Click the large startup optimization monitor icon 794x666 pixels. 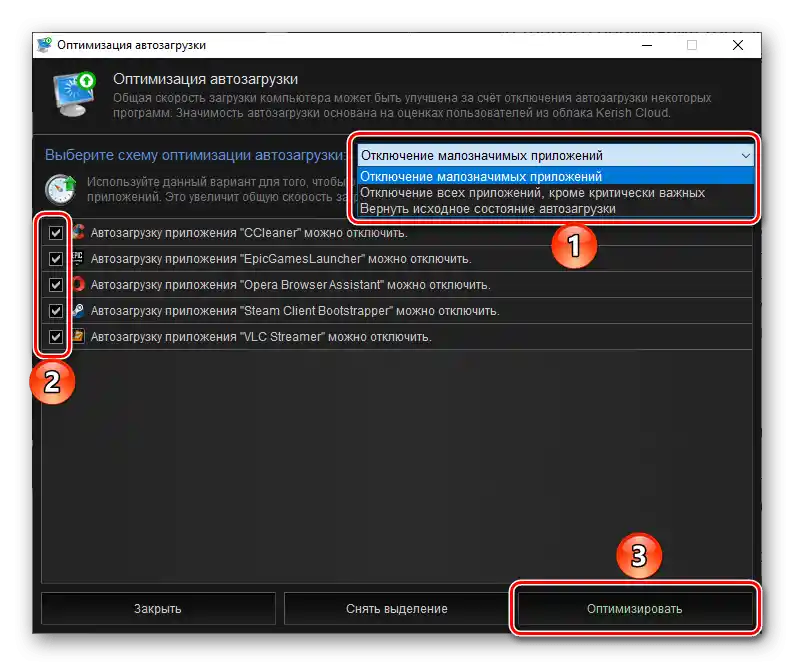pyautogui.click(x=75, y=94)
